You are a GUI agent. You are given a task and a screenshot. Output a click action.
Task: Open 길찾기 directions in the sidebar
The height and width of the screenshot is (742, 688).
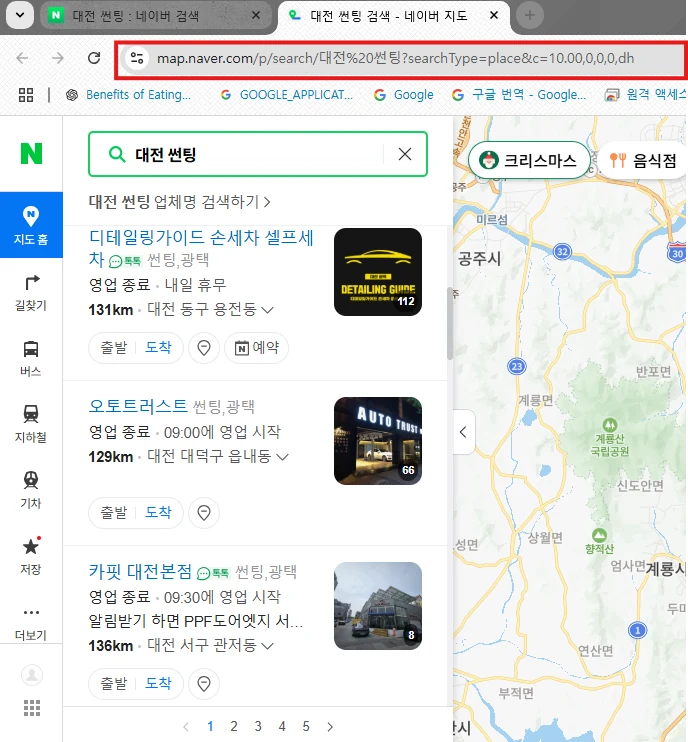click(x=31, y=292)
